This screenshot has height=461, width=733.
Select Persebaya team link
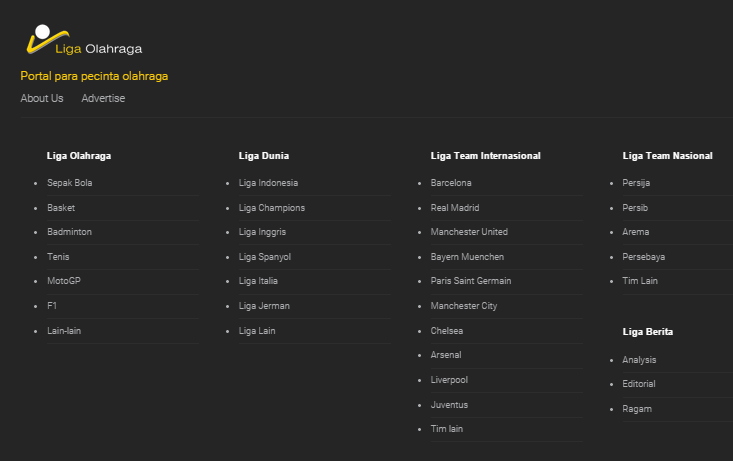(643, 257)
